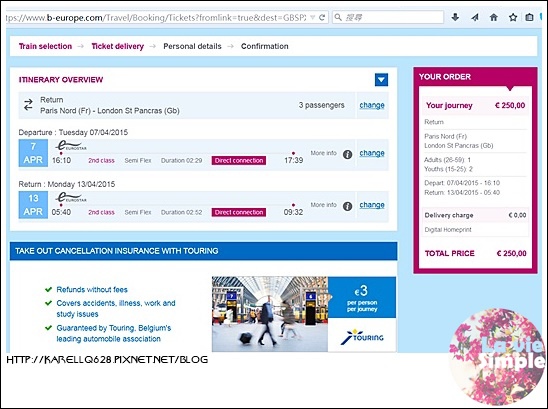Open the browser home page icon
This screenshot has width=548, height=409.
coord(493,17)
